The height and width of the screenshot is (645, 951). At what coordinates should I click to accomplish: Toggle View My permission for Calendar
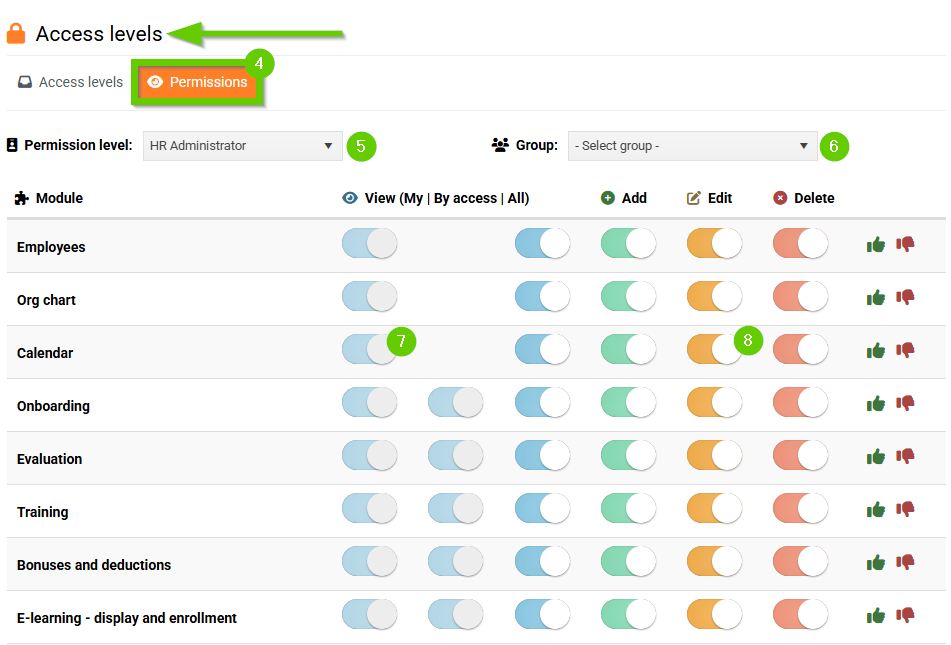(369, 350)
